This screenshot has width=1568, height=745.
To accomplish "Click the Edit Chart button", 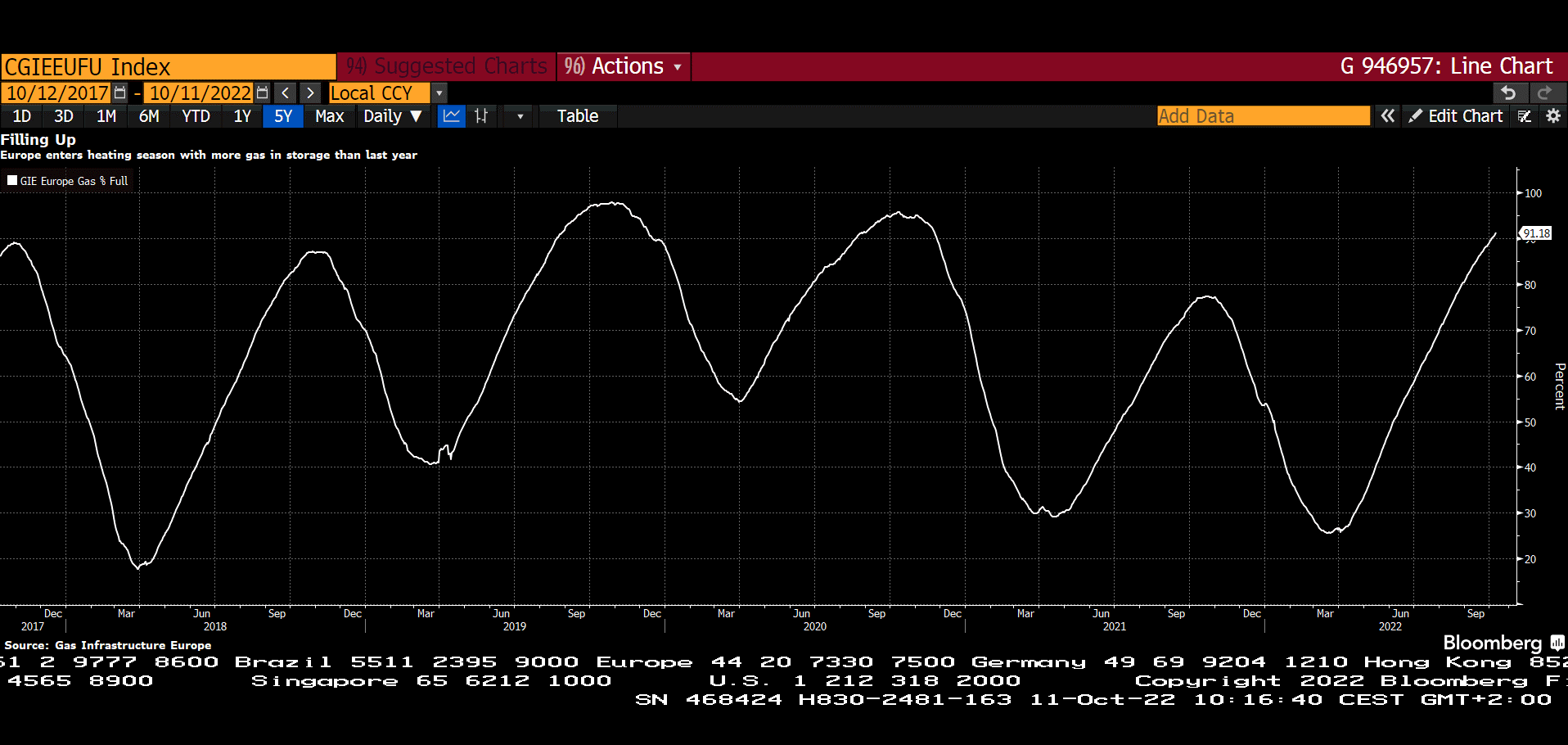I will [1456, 116].
